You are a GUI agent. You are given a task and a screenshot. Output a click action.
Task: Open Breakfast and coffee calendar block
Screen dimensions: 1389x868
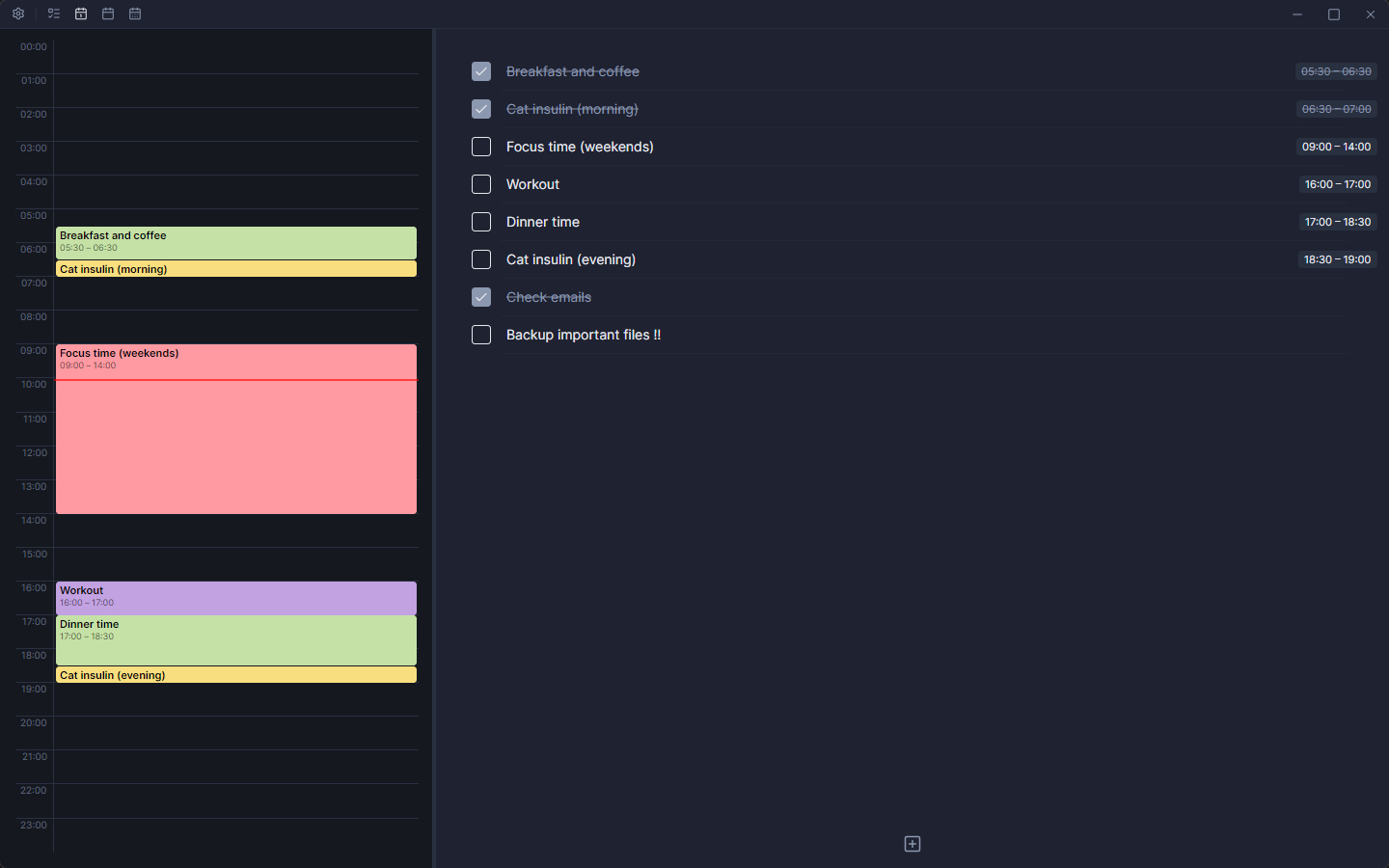236,243
